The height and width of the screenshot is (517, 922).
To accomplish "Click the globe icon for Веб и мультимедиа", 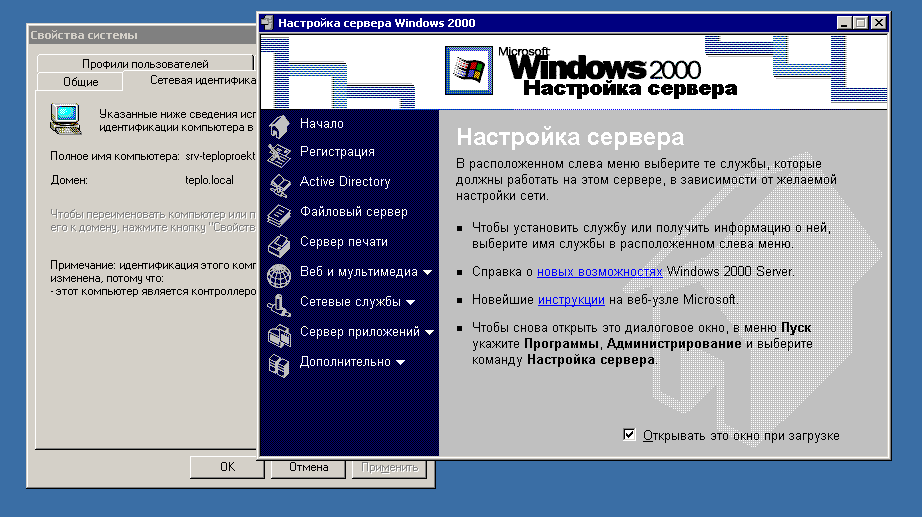I will [x=279, y=275].
